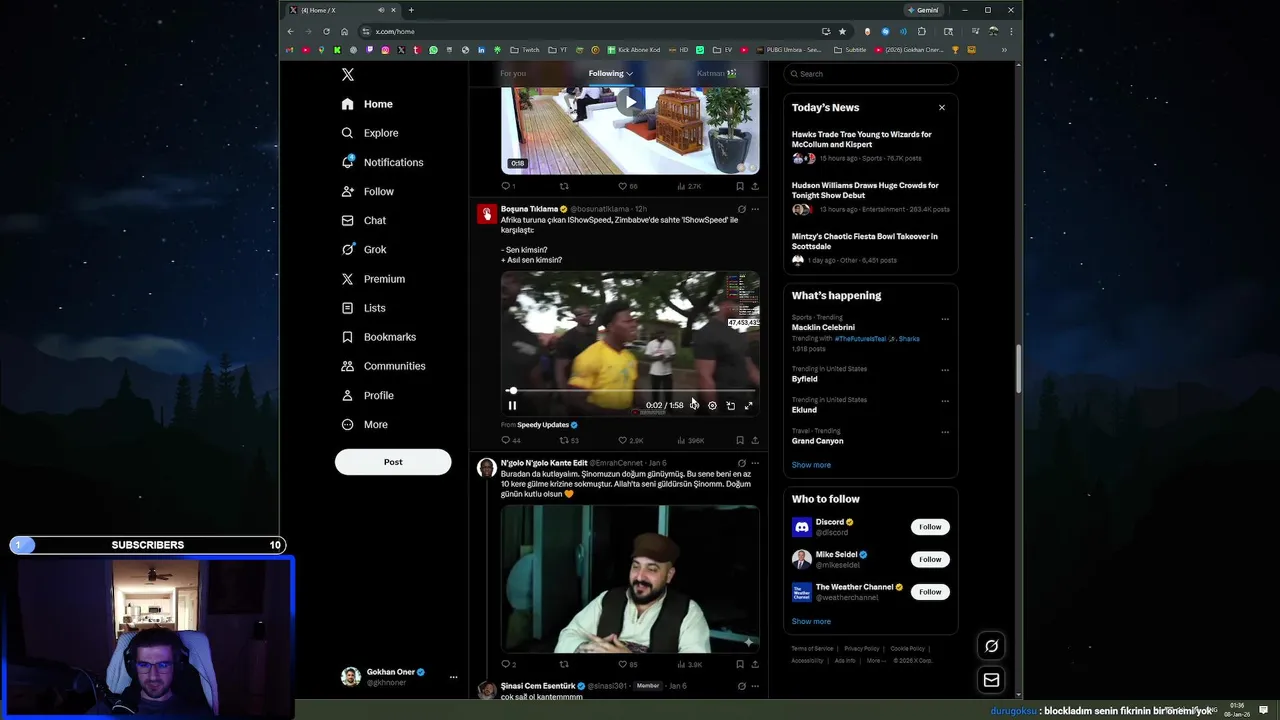Open the More menu in the sidebar
Image resolution: width=1280 pixels, height=720 pixels.
coord(364,425)
